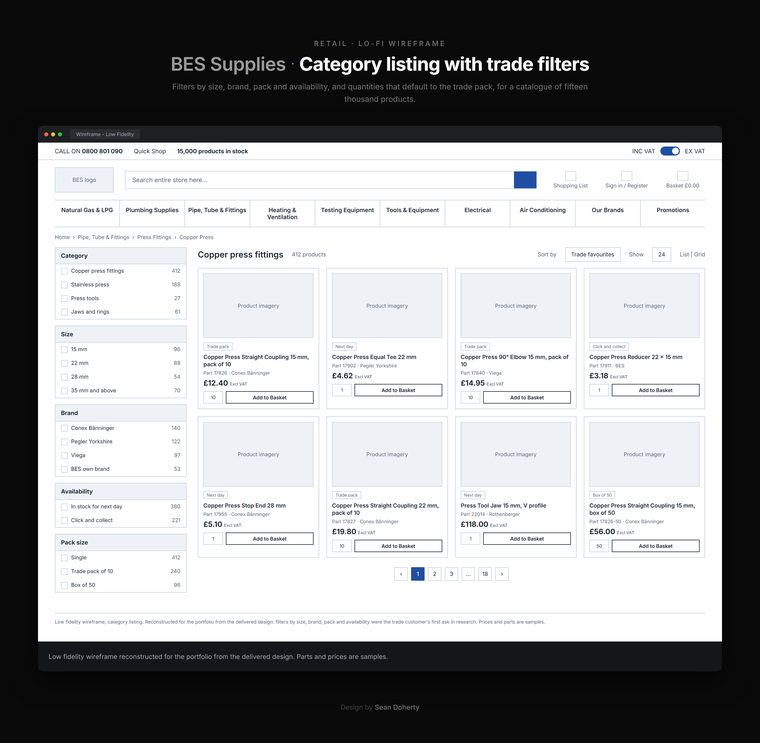This screenshot has width=760, height=743.
Task: Check the 35 mm and above filter
Action: click(x=64, y=390)
